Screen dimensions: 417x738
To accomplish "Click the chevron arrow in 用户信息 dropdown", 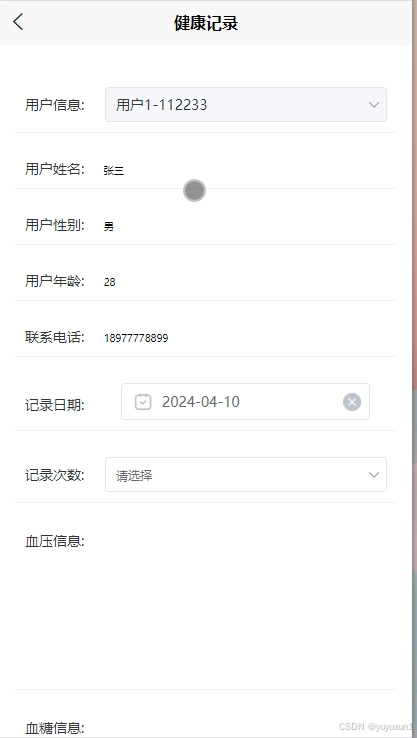I will click(x=374, y=104).
